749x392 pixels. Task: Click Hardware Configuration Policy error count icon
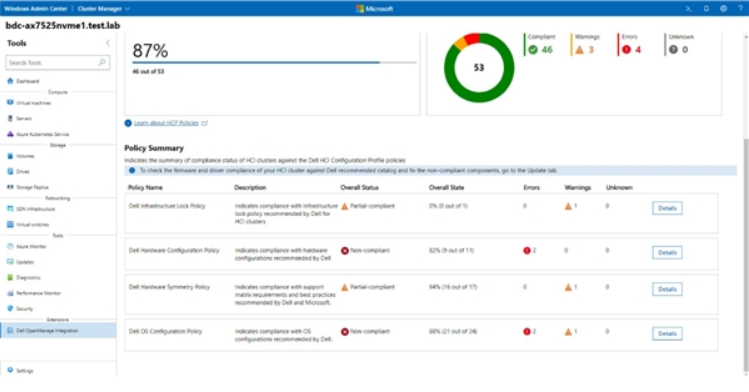point(527,250)
